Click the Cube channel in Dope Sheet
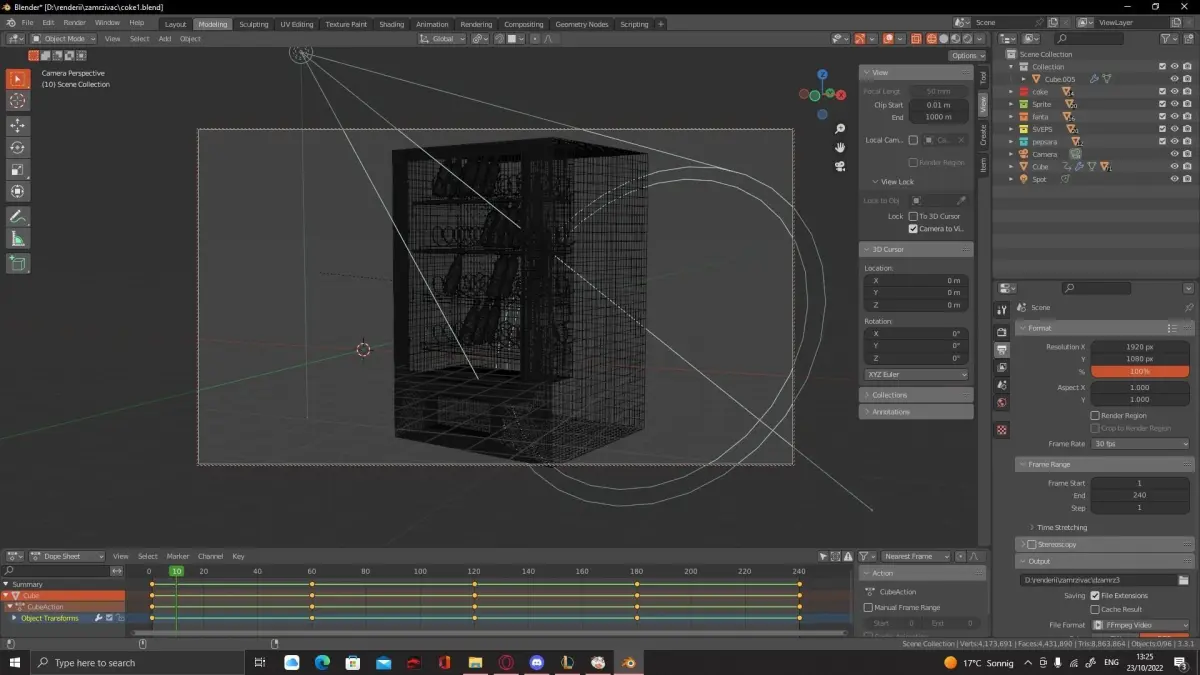Screen dimensions: 1200x675 pos(62,595)
